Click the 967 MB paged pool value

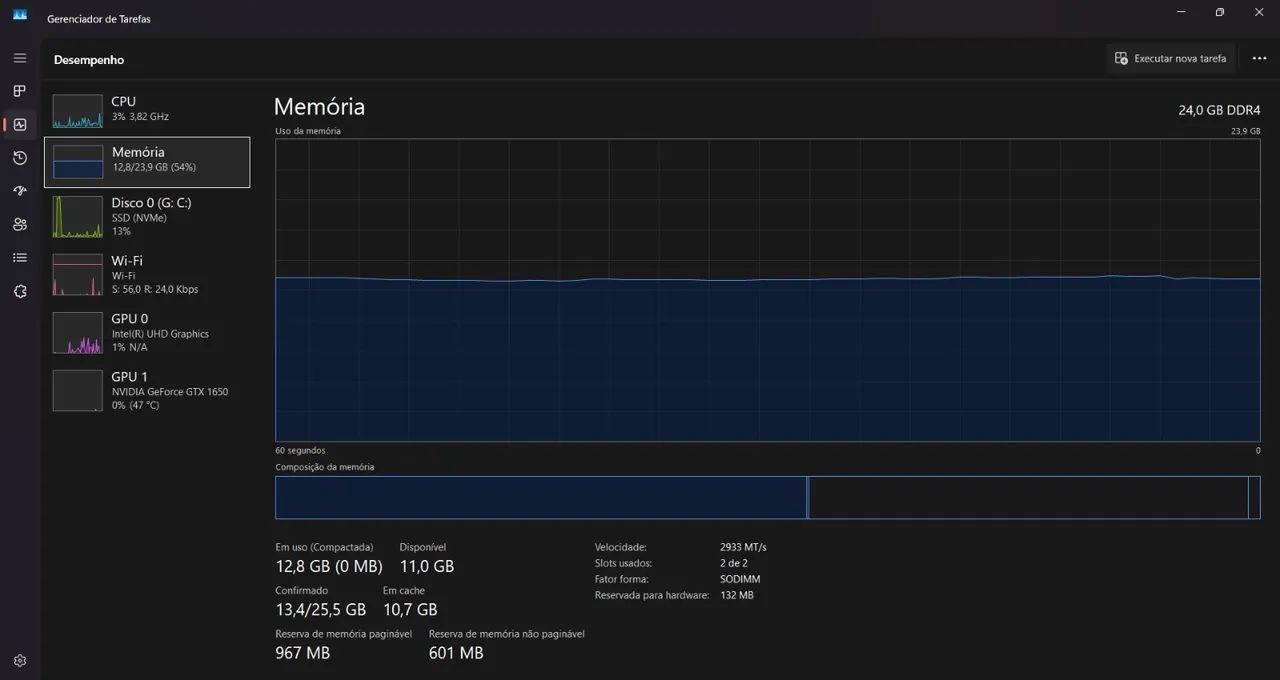click(303, 653)
